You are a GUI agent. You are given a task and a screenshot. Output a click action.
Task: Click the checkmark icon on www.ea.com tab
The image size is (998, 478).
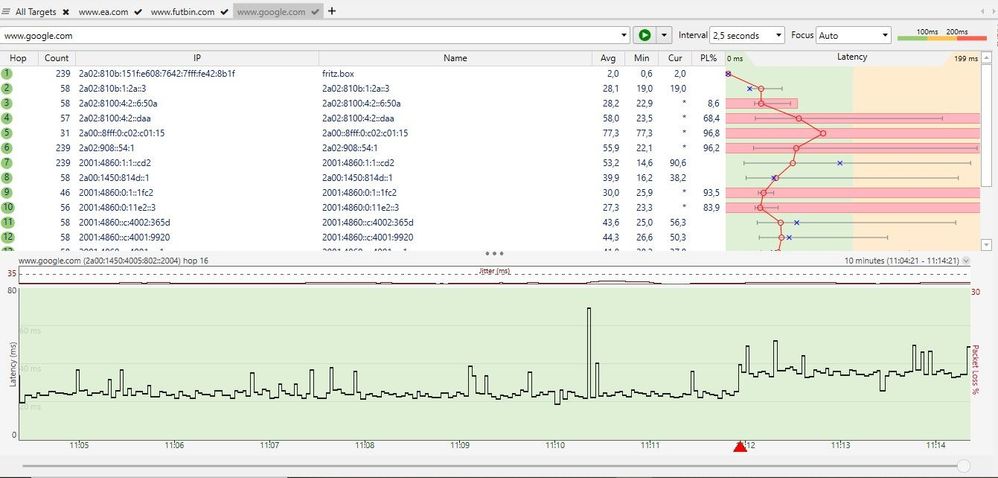click(x=138, y=11)
